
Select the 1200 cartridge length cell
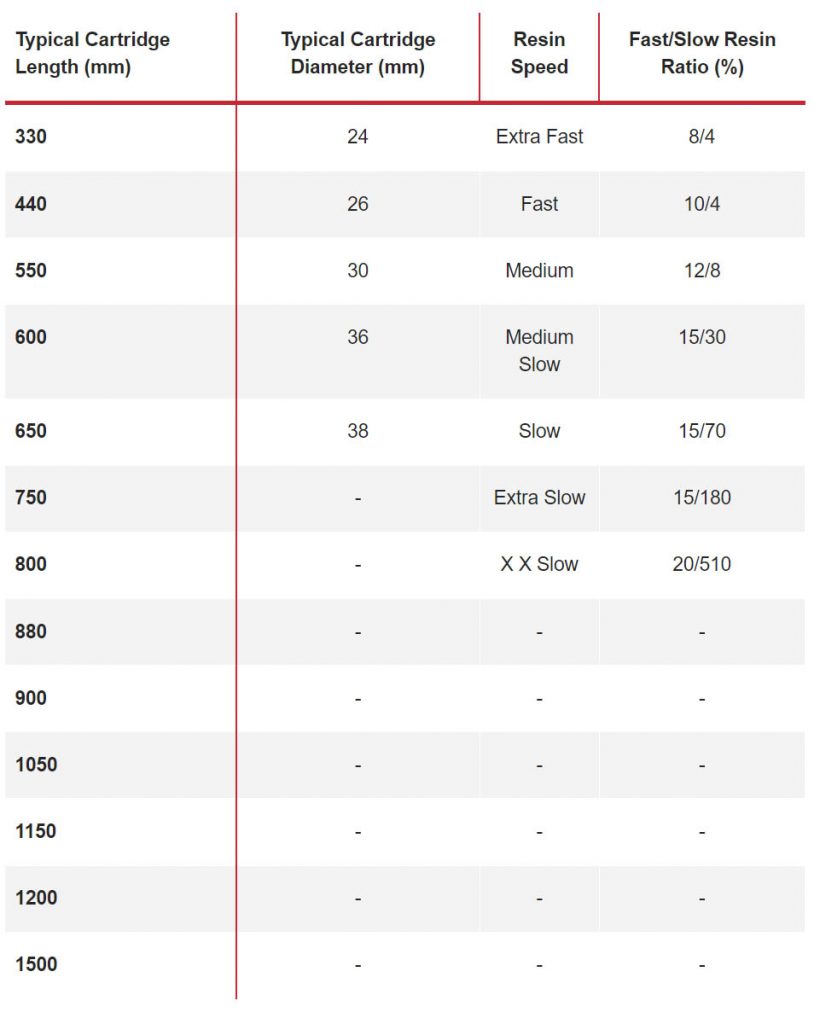pyautogui.click(x=36, y=898)
